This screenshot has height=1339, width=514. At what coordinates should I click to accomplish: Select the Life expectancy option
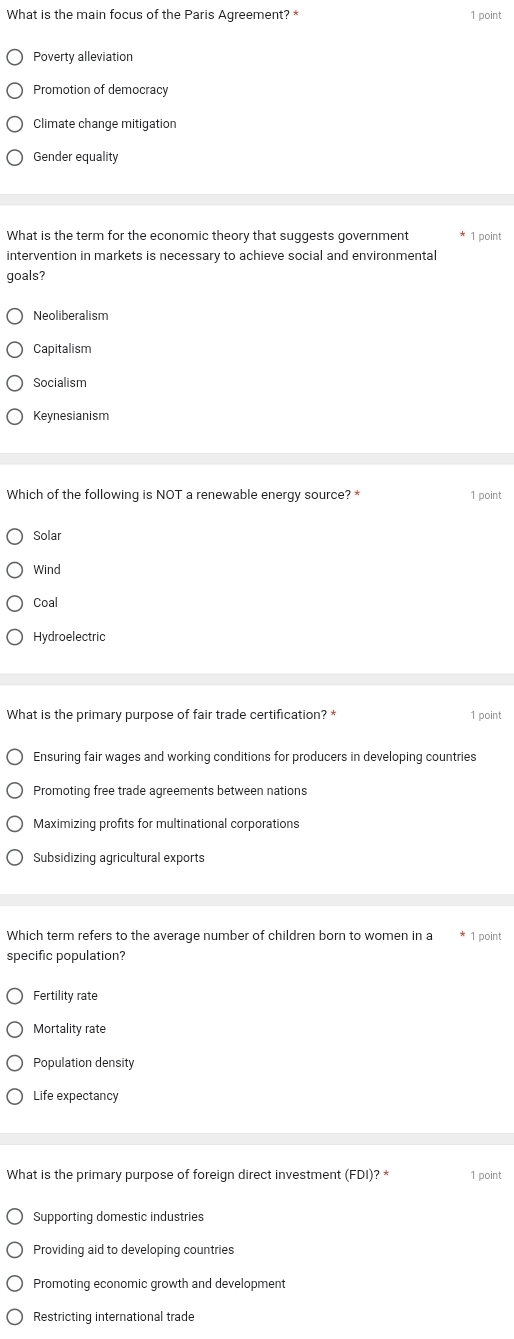15,1096
